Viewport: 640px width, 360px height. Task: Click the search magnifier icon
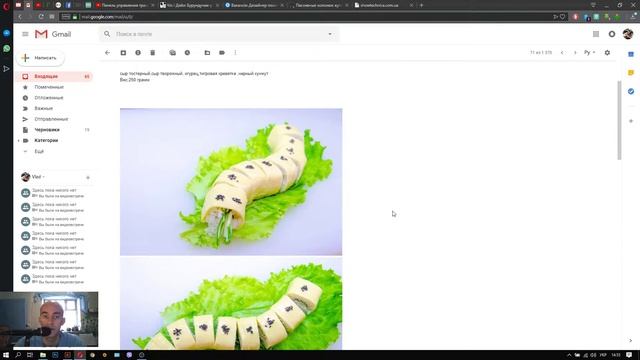pyautogui.click(x=107, y=34)
